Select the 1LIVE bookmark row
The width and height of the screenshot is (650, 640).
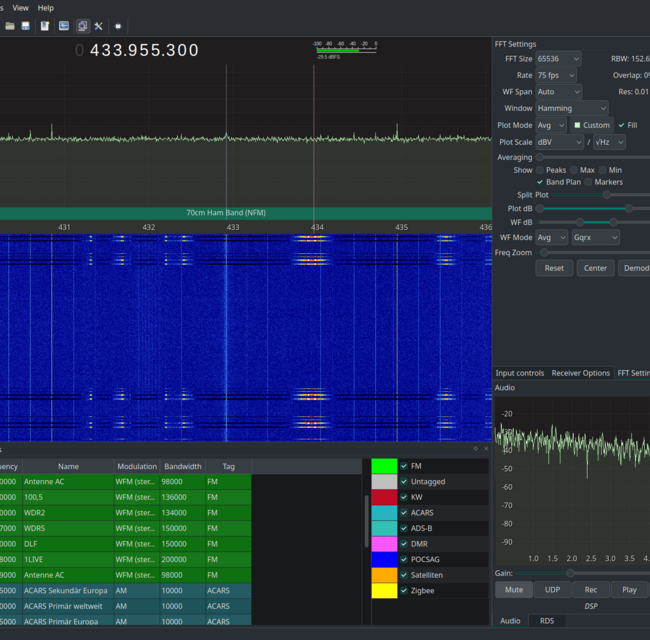point(125,560)
